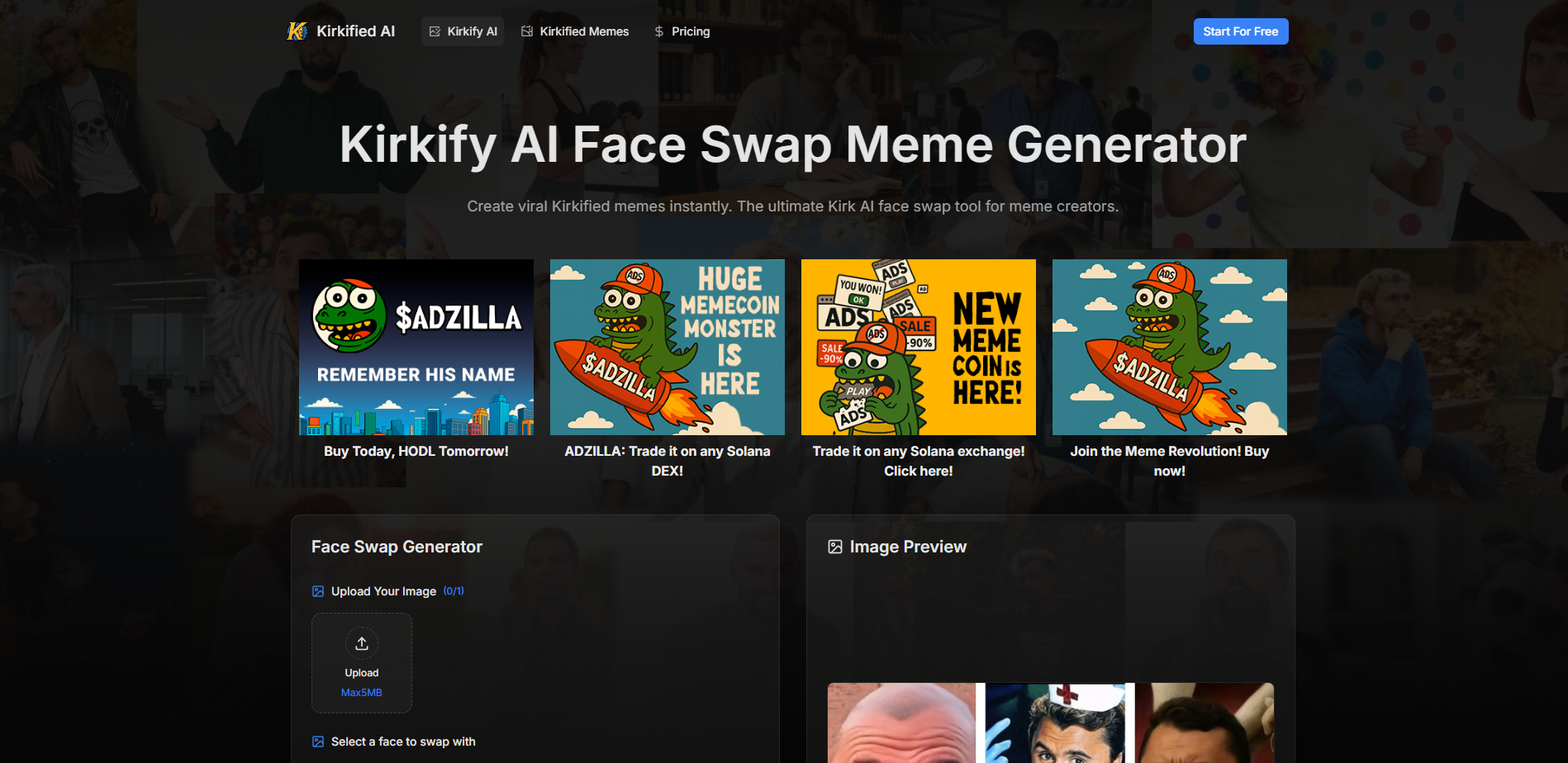The width and height of the screenshot is (1568, 763).
Task: Click the (0/1) upload counter label
Action: (454, 590)
